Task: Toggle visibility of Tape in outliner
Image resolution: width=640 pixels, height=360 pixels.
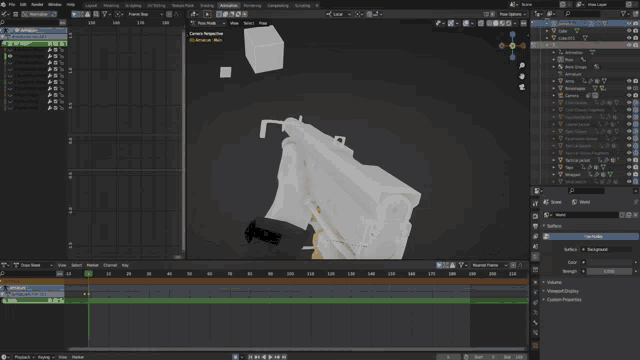Action: 629,167
